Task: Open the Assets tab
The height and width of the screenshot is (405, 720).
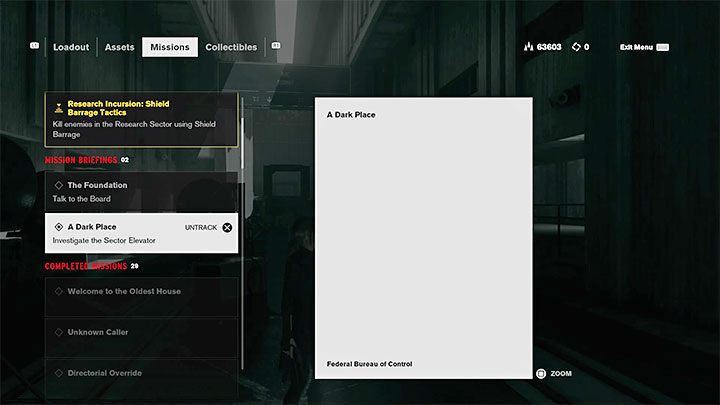Action: tap(119, 47)
